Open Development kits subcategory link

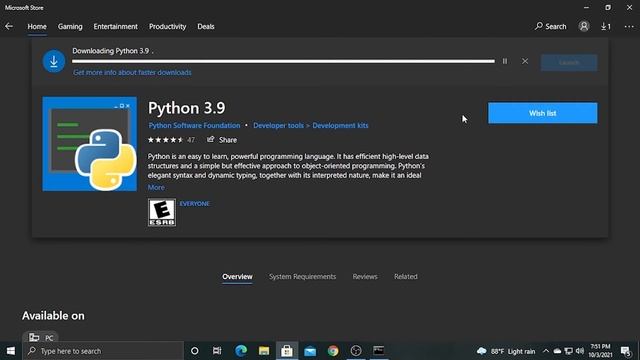[x=340, y=126]
